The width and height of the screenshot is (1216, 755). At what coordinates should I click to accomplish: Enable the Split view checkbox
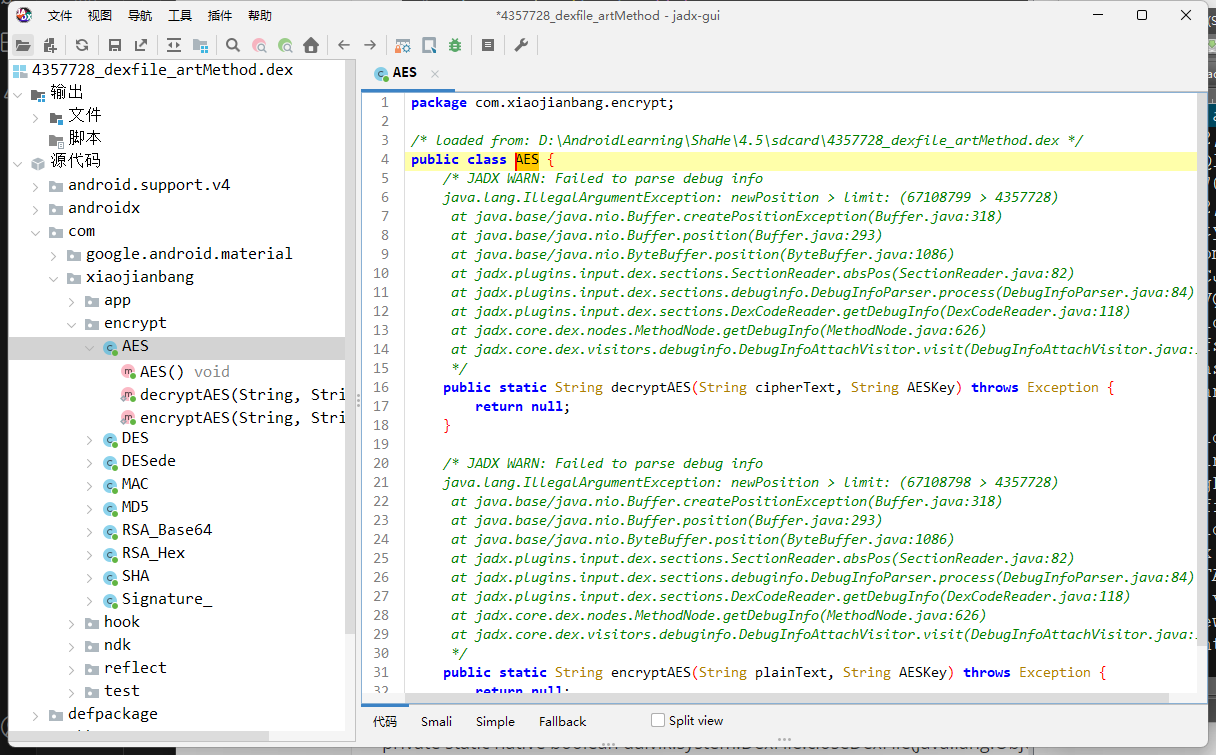click(658, 720)
